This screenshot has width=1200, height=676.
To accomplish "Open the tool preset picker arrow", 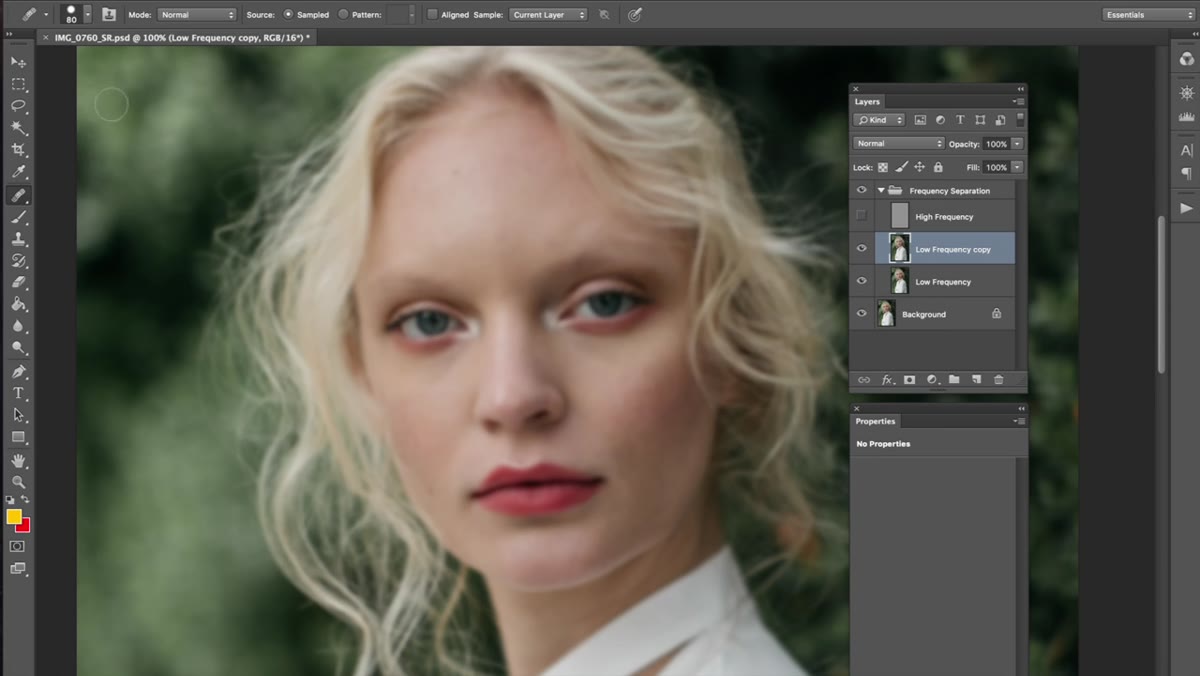I will [x=45, y=15].
